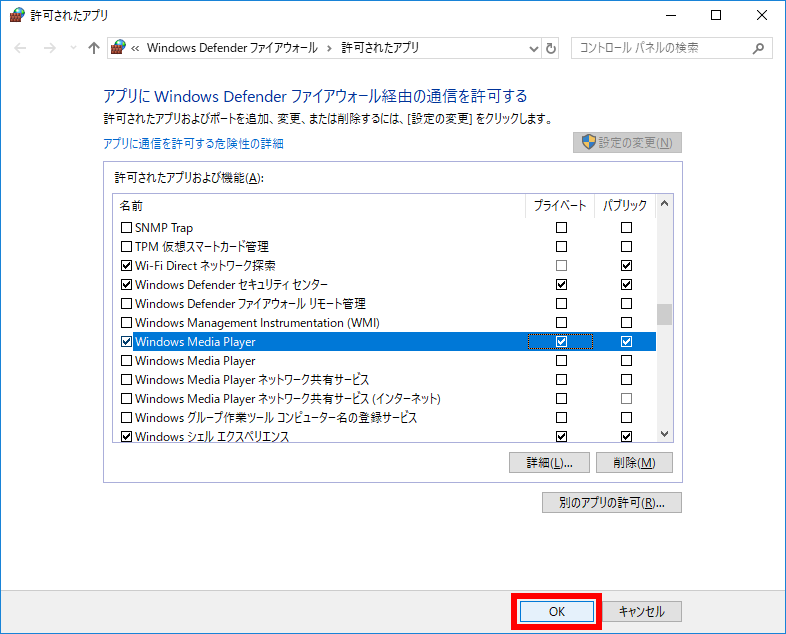Check Windows Management Instrumentation (WMI) checkbox
The width and height of the screenshot is (786, 634).
[x=127, y=323]
